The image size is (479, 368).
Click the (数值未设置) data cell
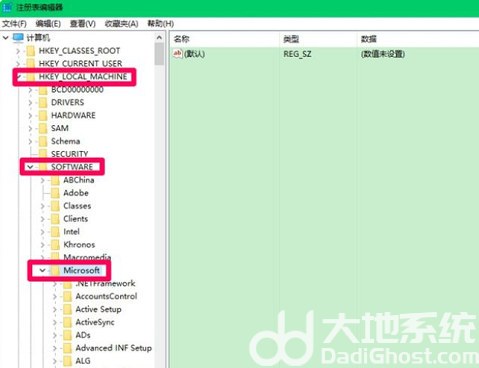[x=383, y=54]
